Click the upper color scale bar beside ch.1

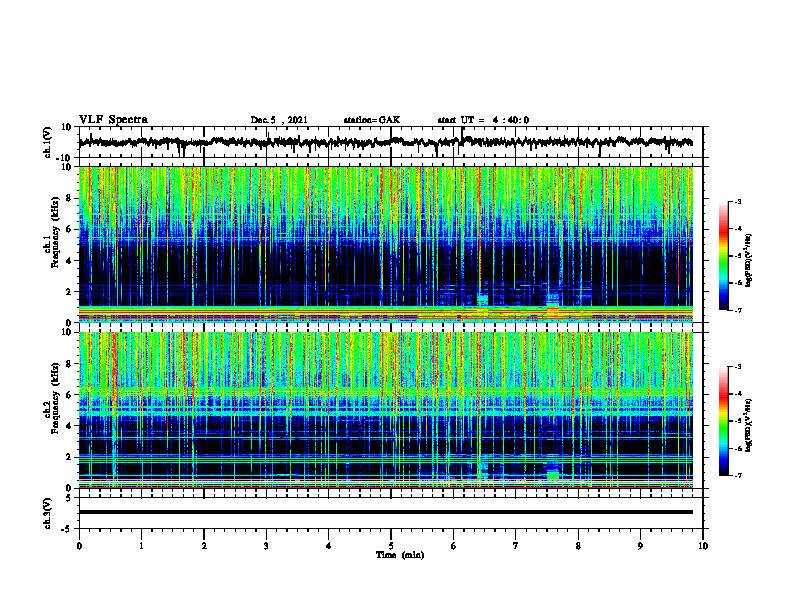724,256
